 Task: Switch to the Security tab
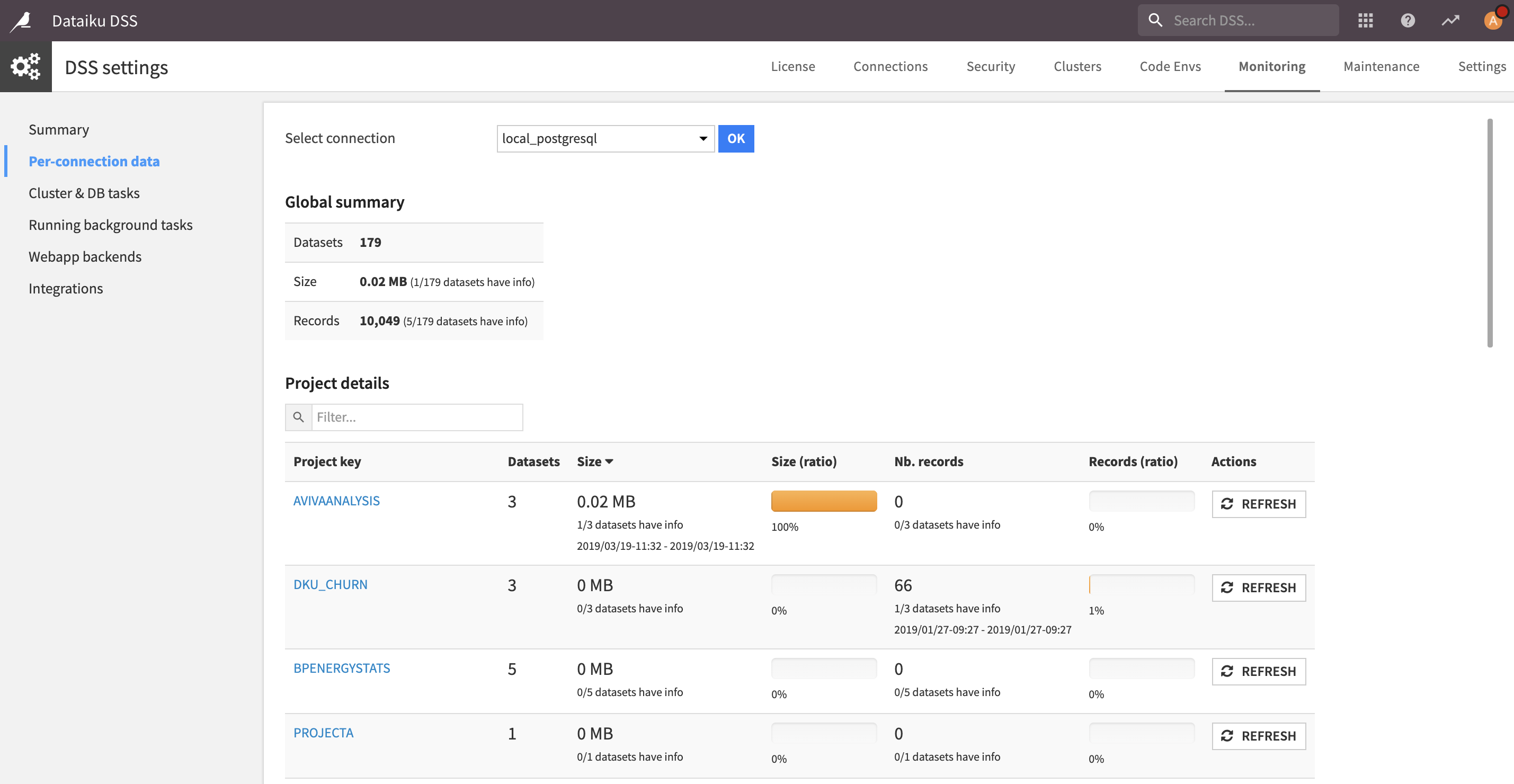click(990, 66)
